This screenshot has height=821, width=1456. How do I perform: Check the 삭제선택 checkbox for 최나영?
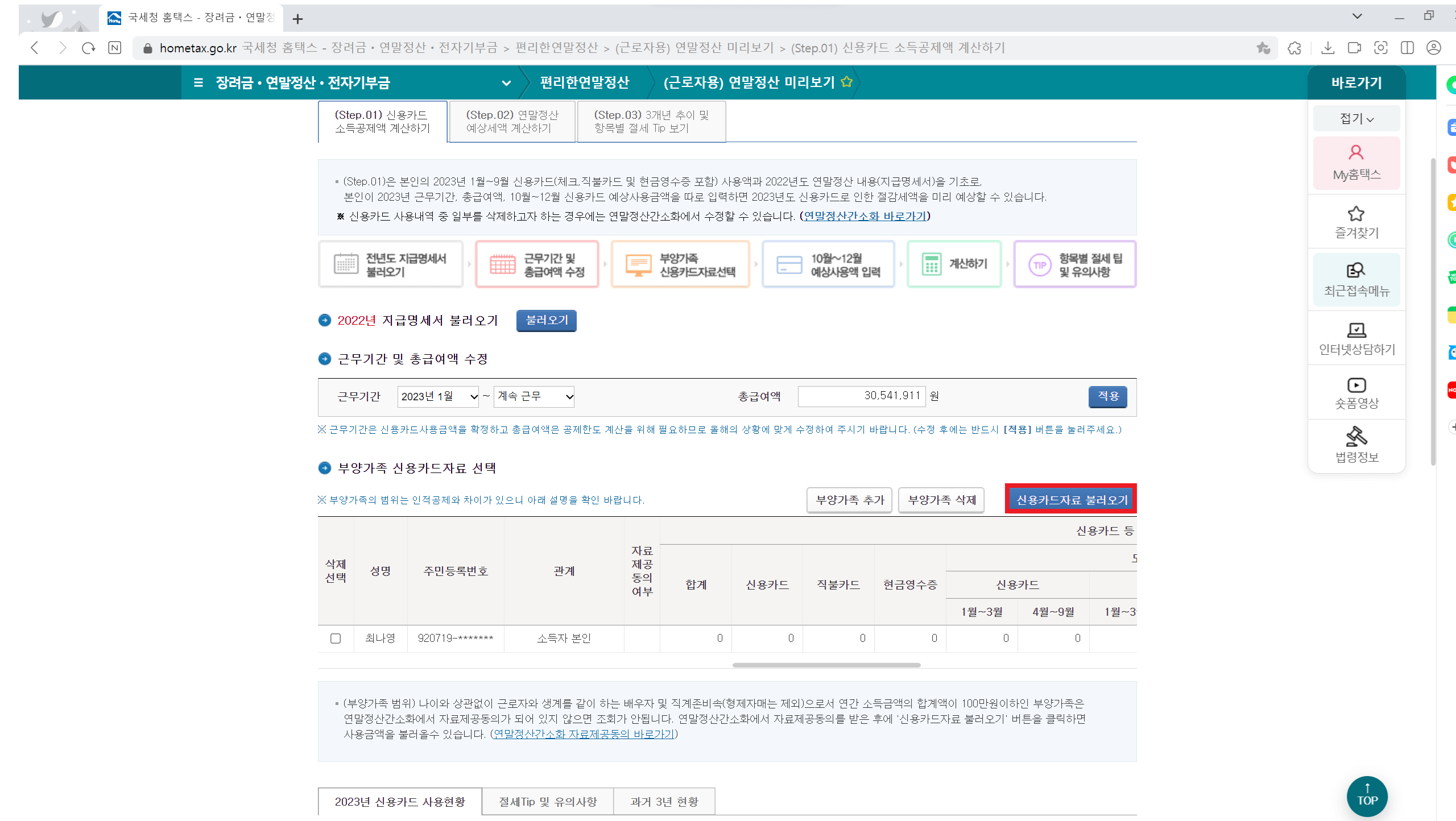pyautogui.click(x=336, y=638)
